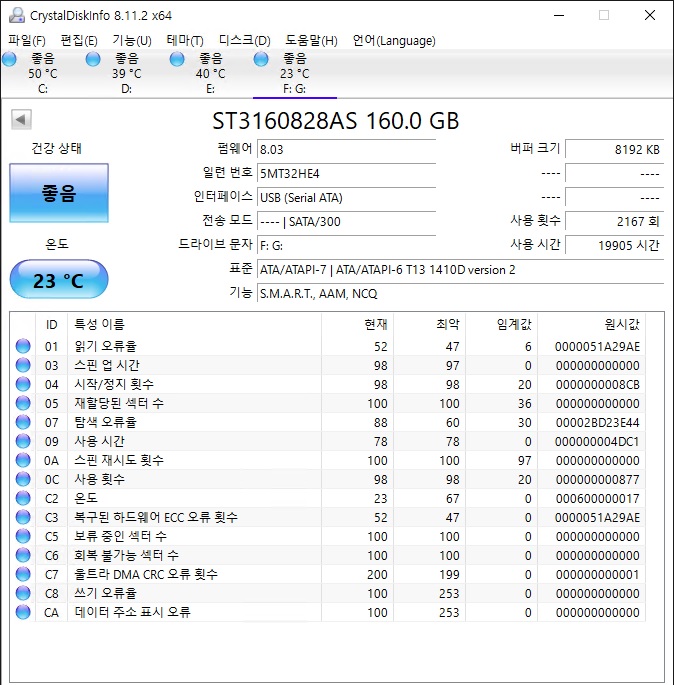Click the status icon for attribute CA
Image resolution: width=674 pixels, height=685 pixels.
[x=23, y=612]
